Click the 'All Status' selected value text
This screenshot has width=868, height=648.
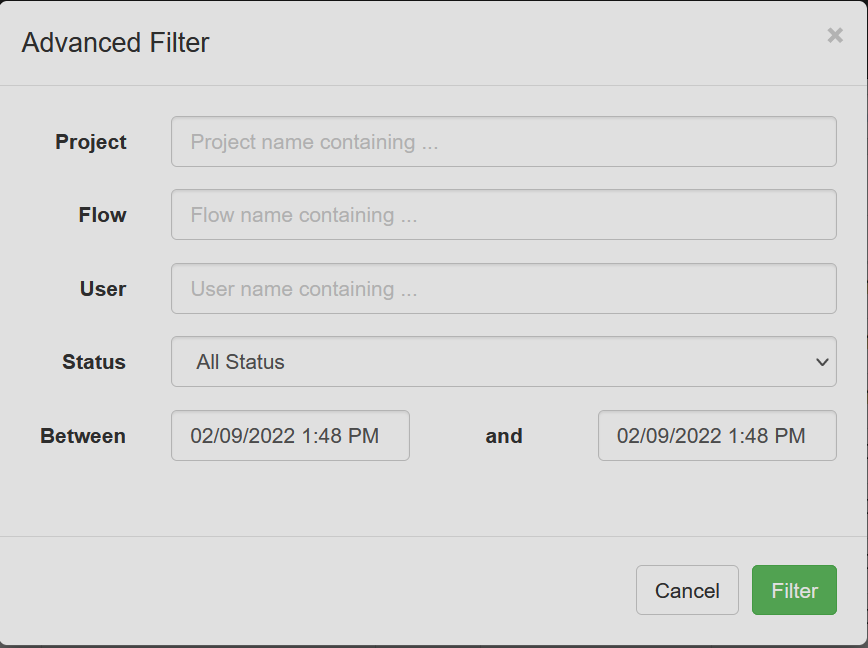click(241, 362)
